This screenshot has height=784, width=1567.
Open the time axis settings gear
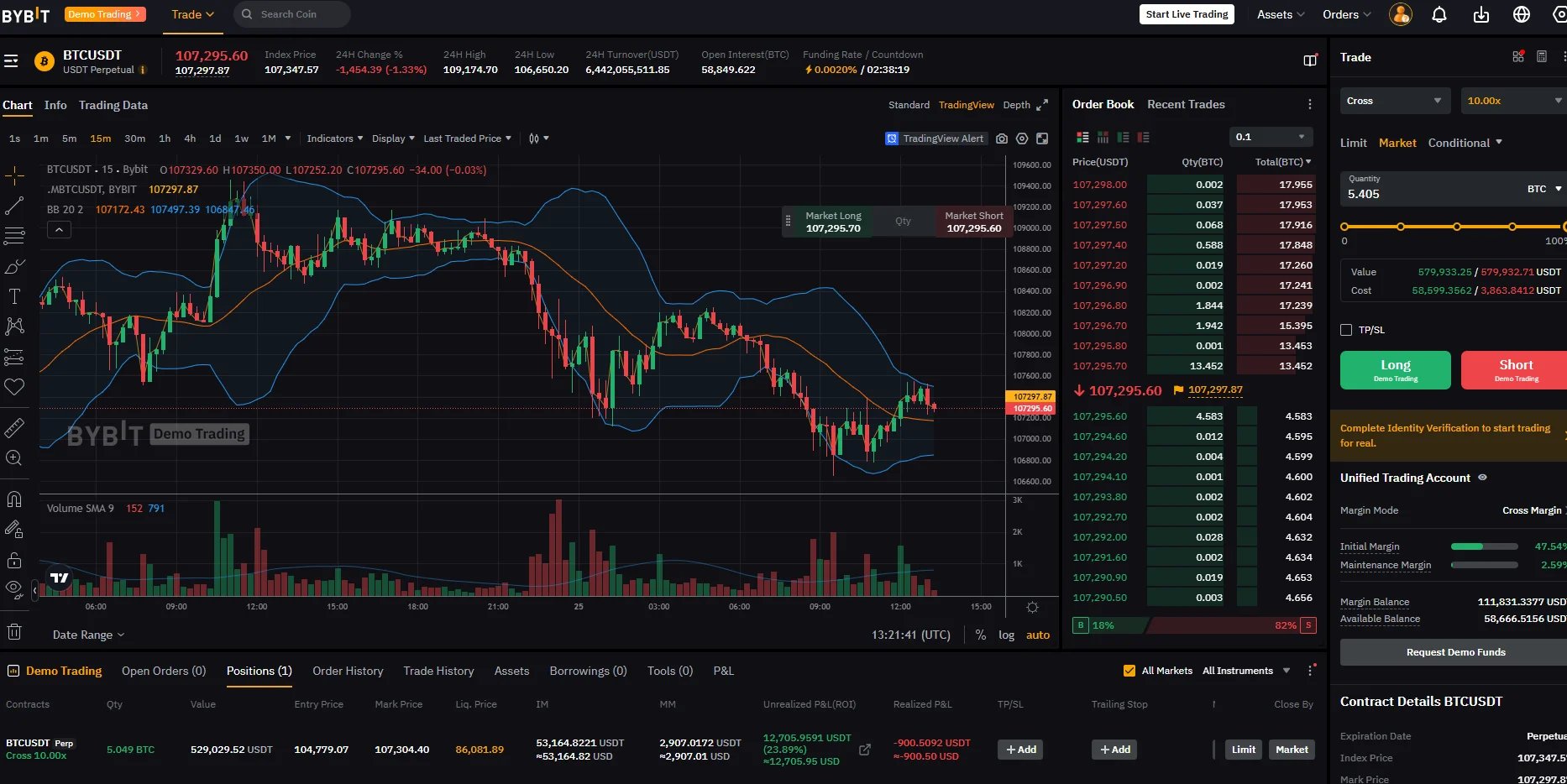click(1033, 607)
